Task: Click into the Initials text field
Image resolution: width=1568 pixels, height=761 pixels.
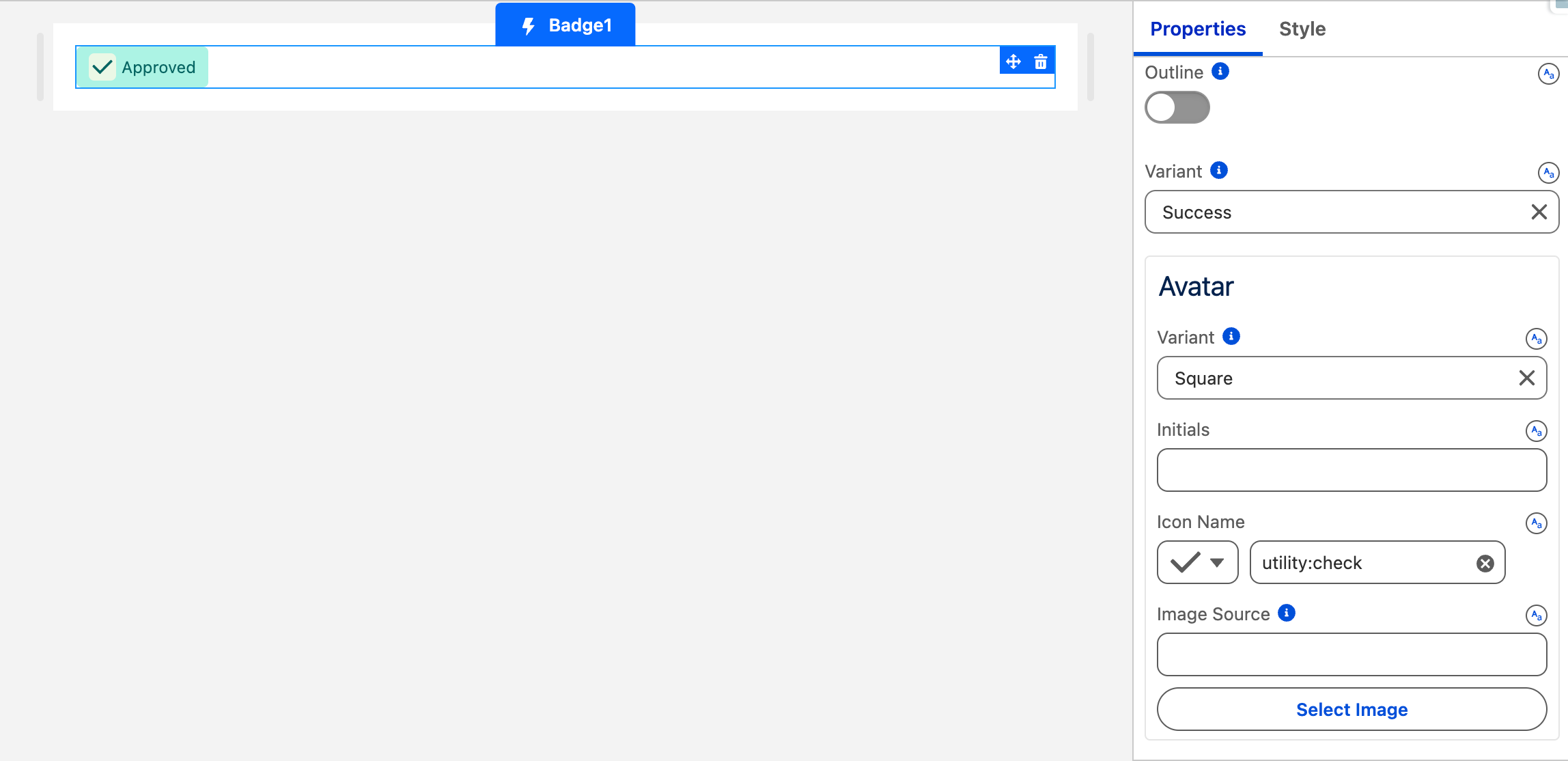Action: point(1352,470)
